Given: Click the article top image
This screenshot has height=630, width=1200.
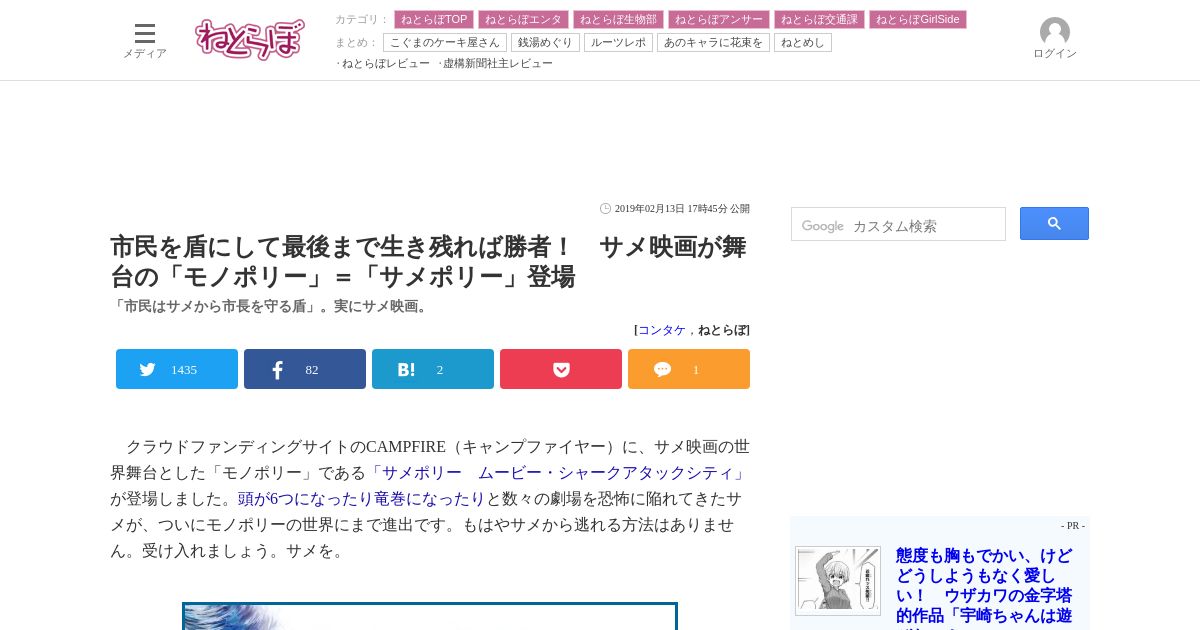Looking at the screenshot, I should pos(430,616).
